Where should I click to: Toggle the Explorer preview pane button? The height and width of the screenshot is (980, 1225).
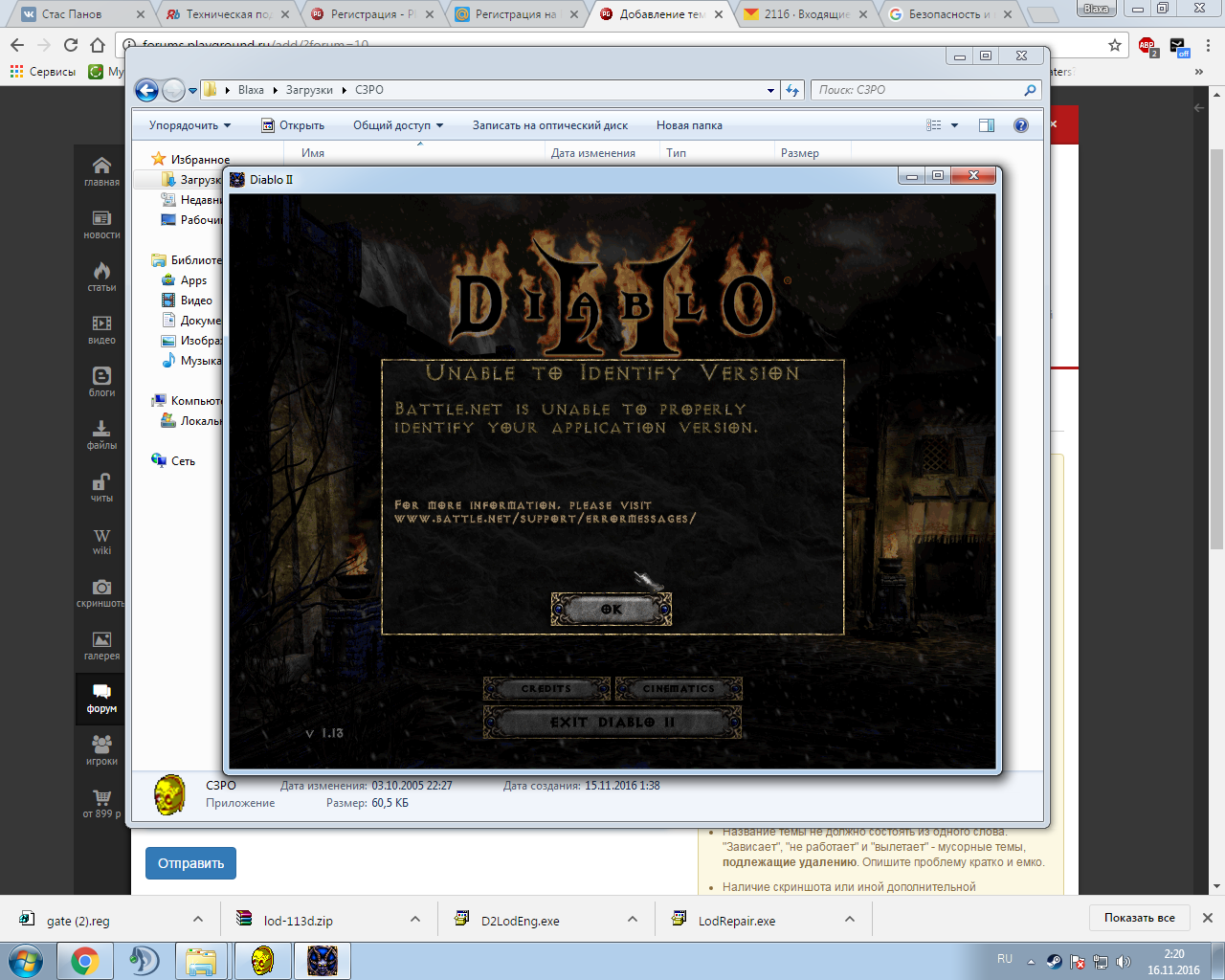click(987, 125)
